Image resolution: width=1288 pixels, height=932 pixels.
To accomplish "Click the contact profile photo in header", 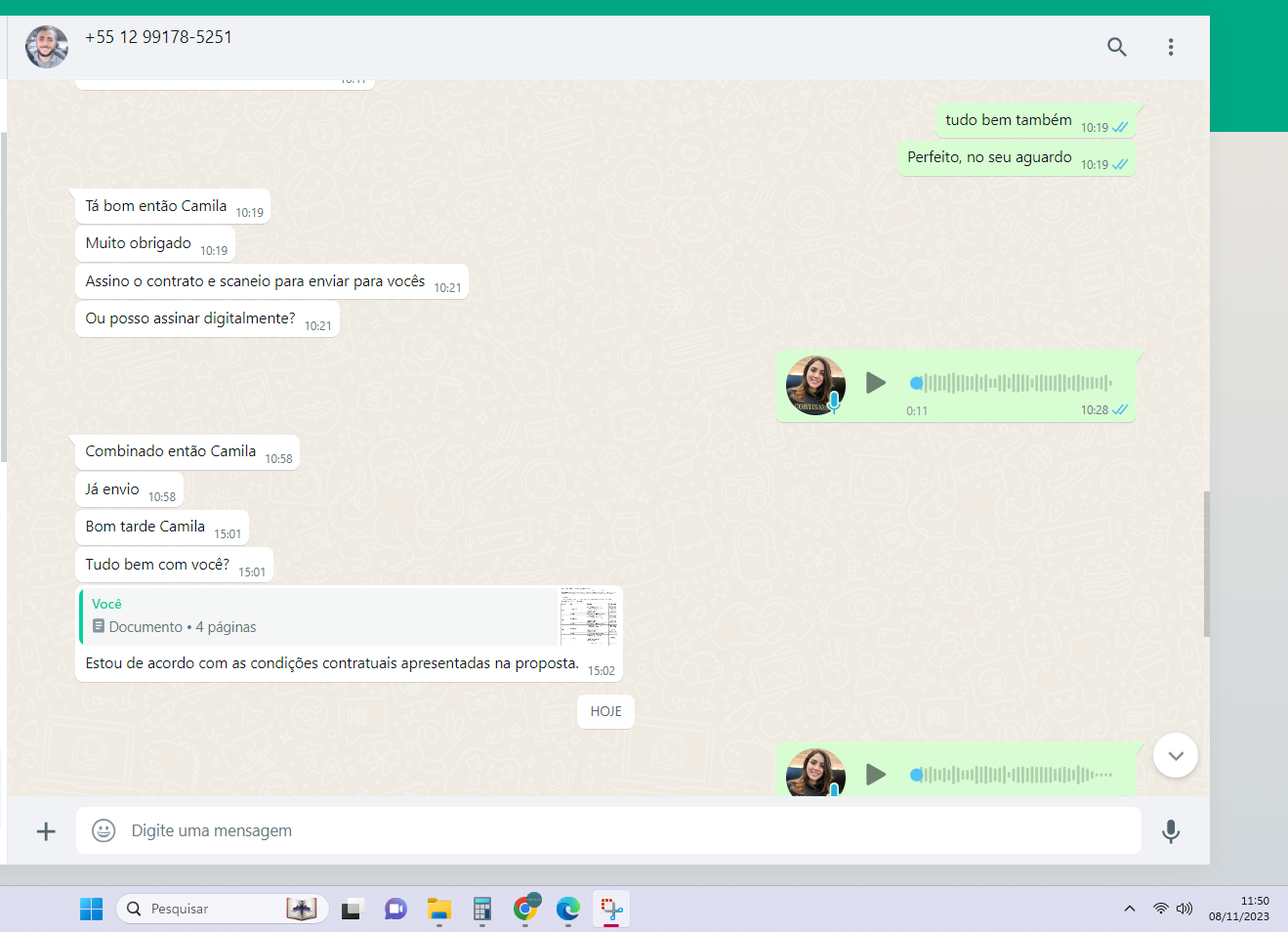I will click(47, 47).
